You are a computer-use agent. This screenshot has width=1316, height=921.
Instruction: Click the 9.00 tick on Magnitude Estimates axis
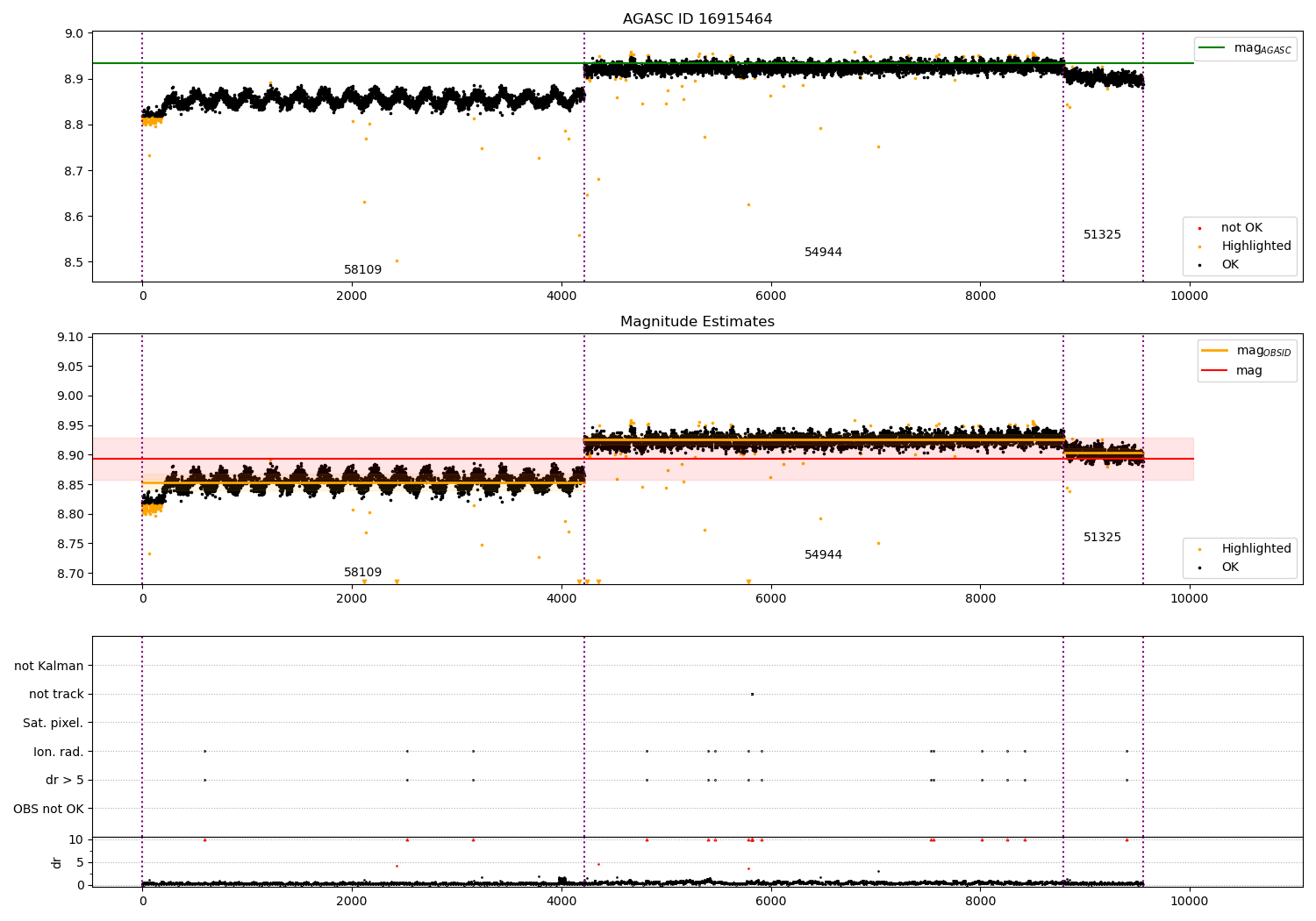point(70,396)
